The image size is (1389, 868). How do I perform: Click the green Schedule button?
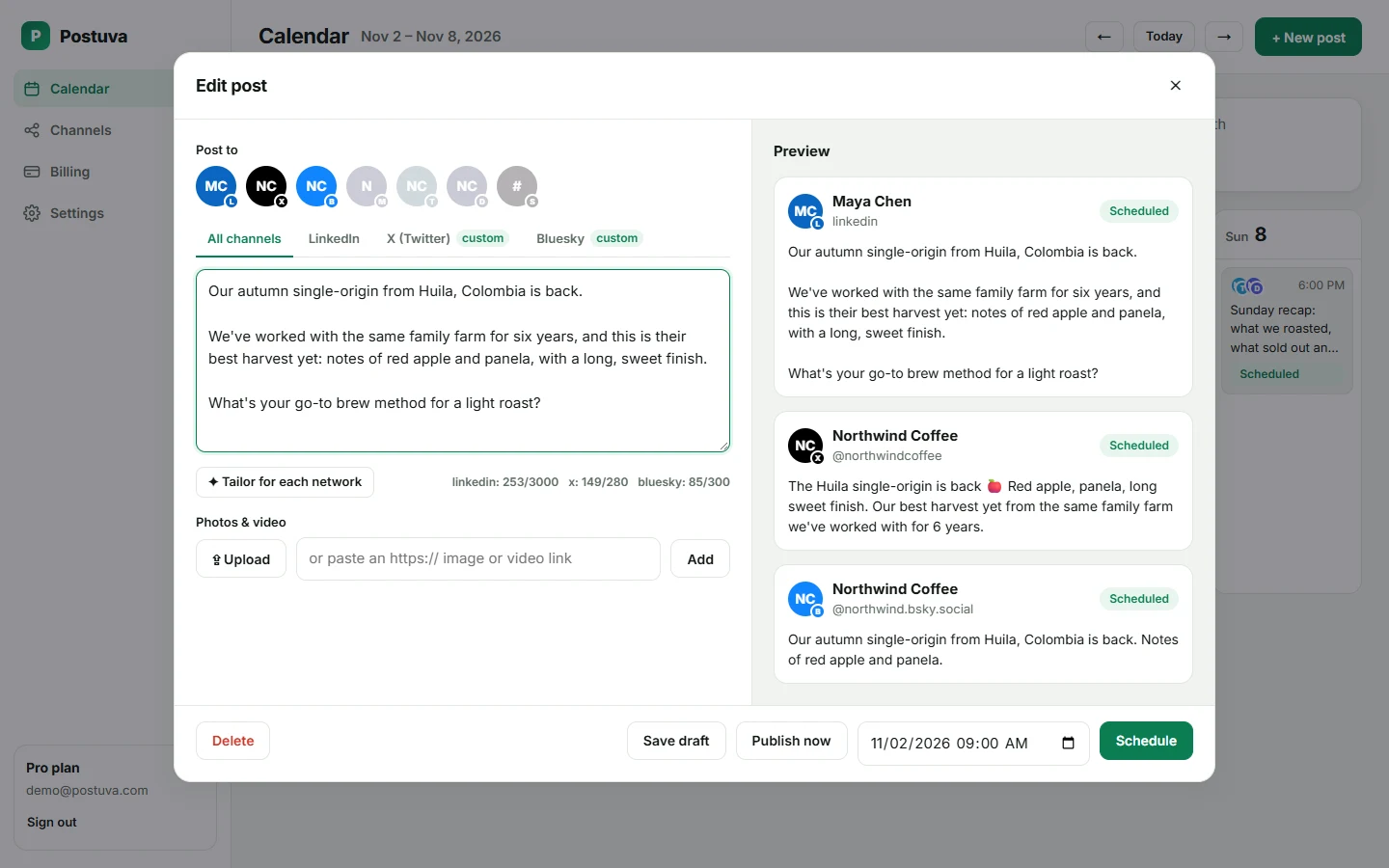(x=1146, y=741)
